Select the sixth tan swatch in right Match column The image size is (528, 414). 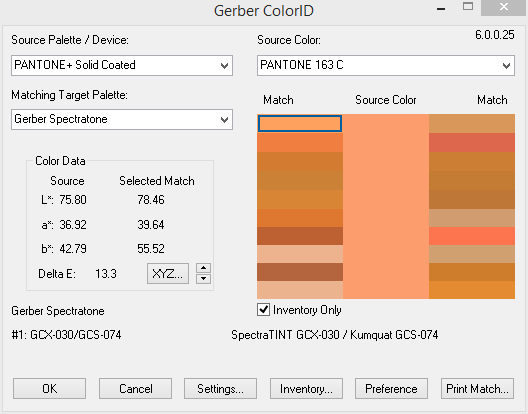pyautogui.click(x=472, y=218)
